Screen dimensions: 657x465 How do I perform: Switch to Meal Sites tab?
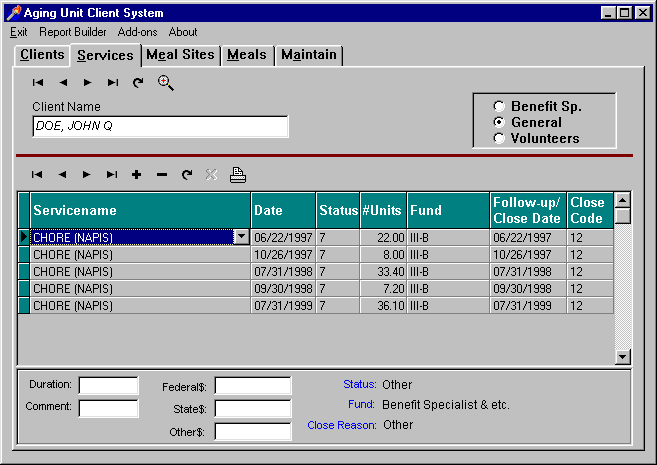[x=180, y=55]
